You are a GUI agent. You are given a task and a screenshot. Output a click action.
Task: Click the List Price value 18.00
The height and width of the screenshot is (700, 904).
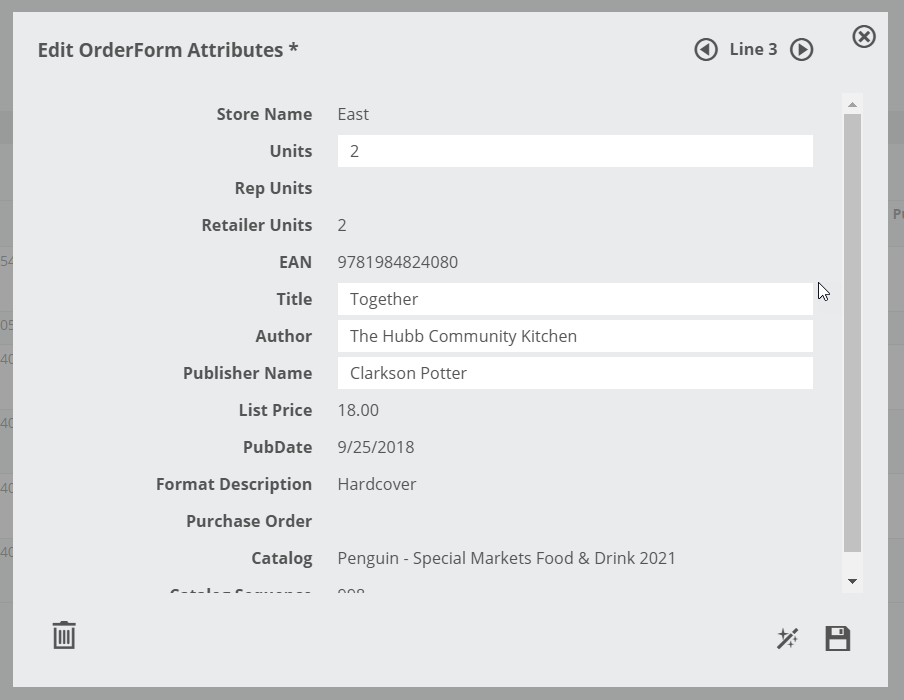(358, 410)
